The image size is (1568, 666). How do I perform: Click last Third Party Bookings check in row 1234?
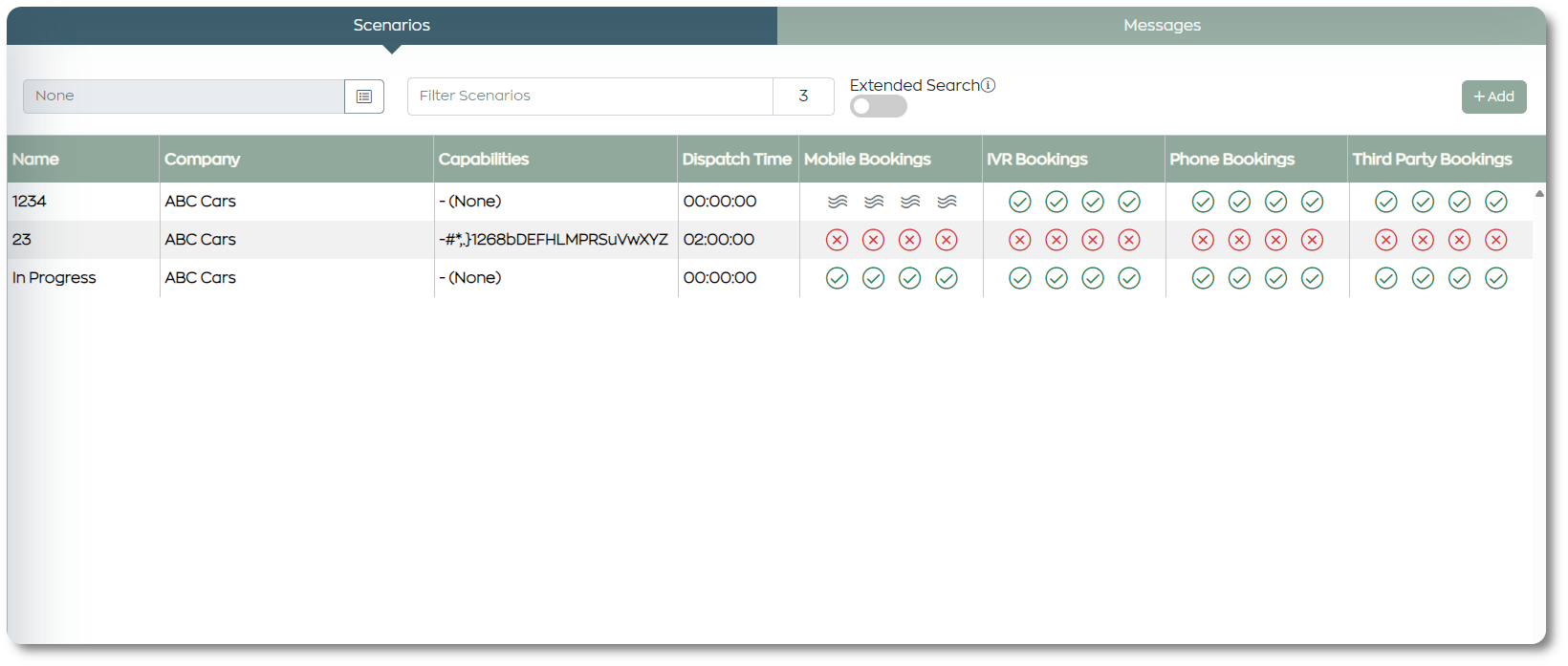coord(1496,202)
